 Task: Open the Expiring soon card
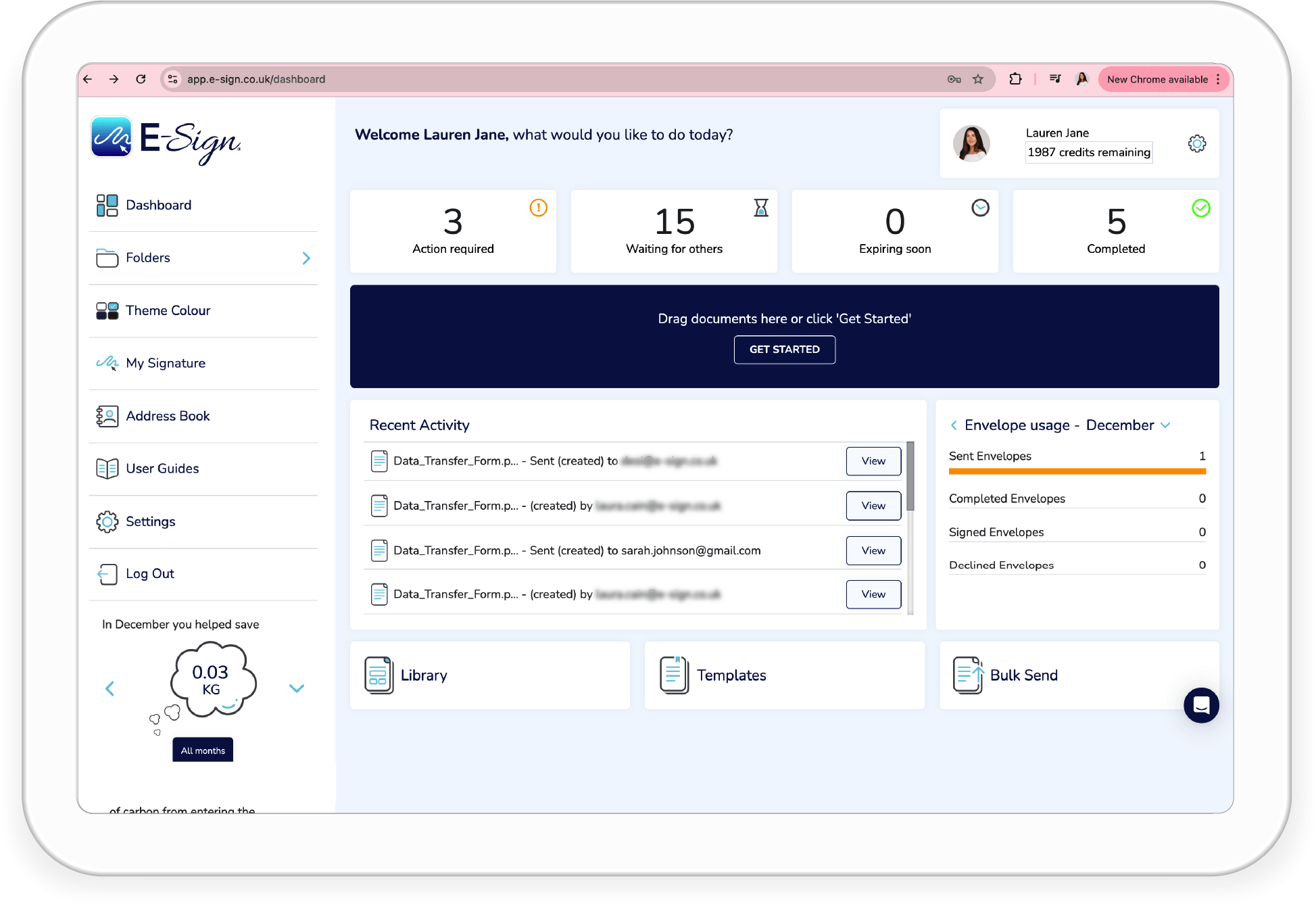[895, 231]
